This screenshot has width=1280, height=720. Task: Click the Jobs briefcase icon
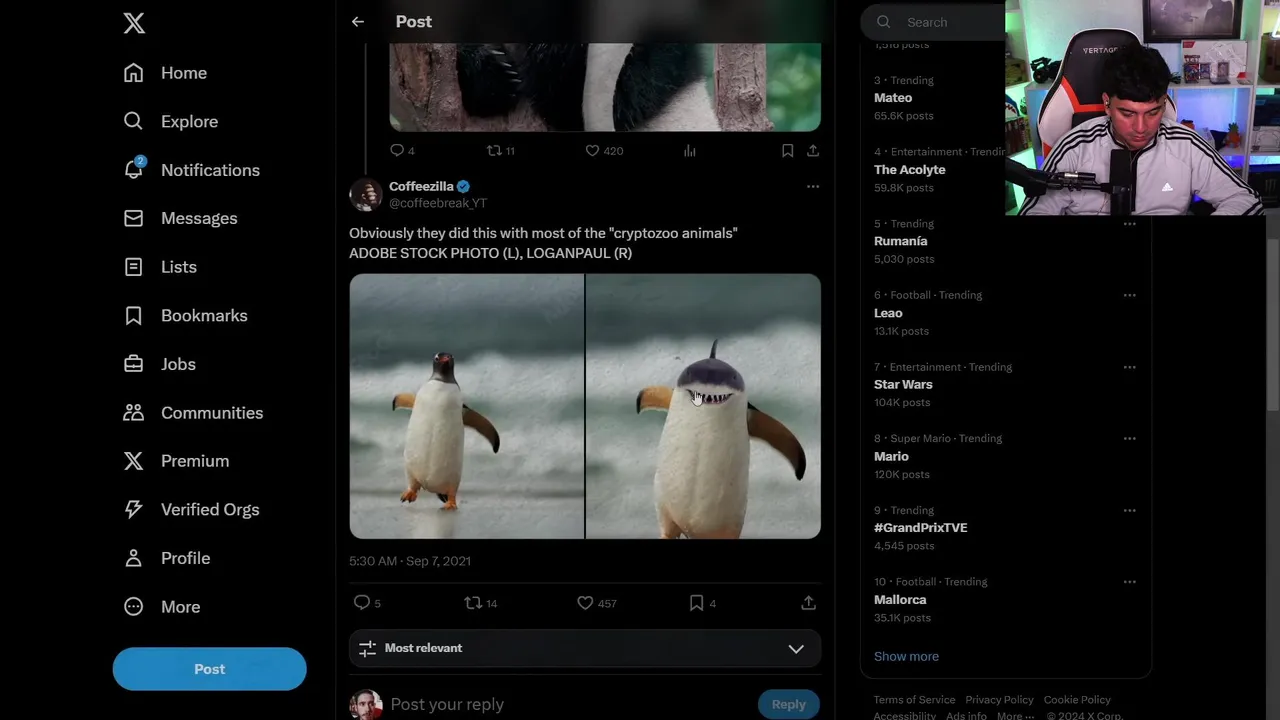click(x=133, y=364)
